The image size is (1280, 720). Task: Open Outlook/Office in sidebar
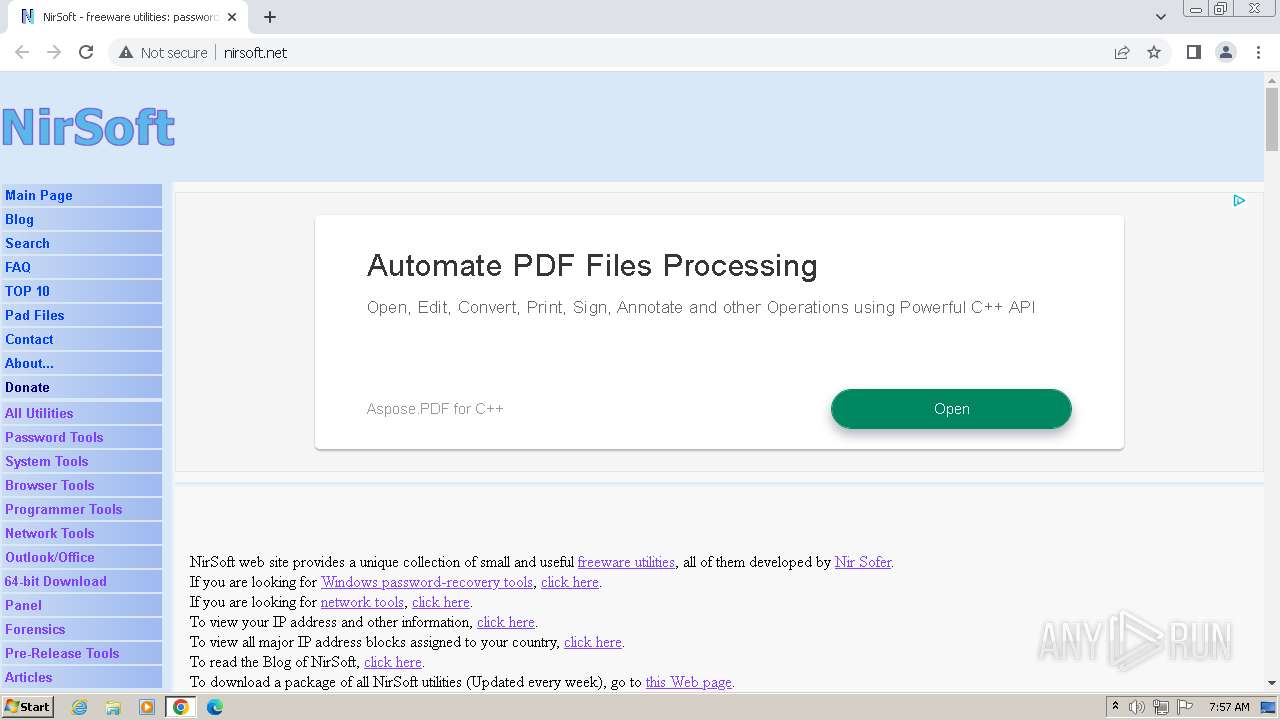(x=81, y=557)
